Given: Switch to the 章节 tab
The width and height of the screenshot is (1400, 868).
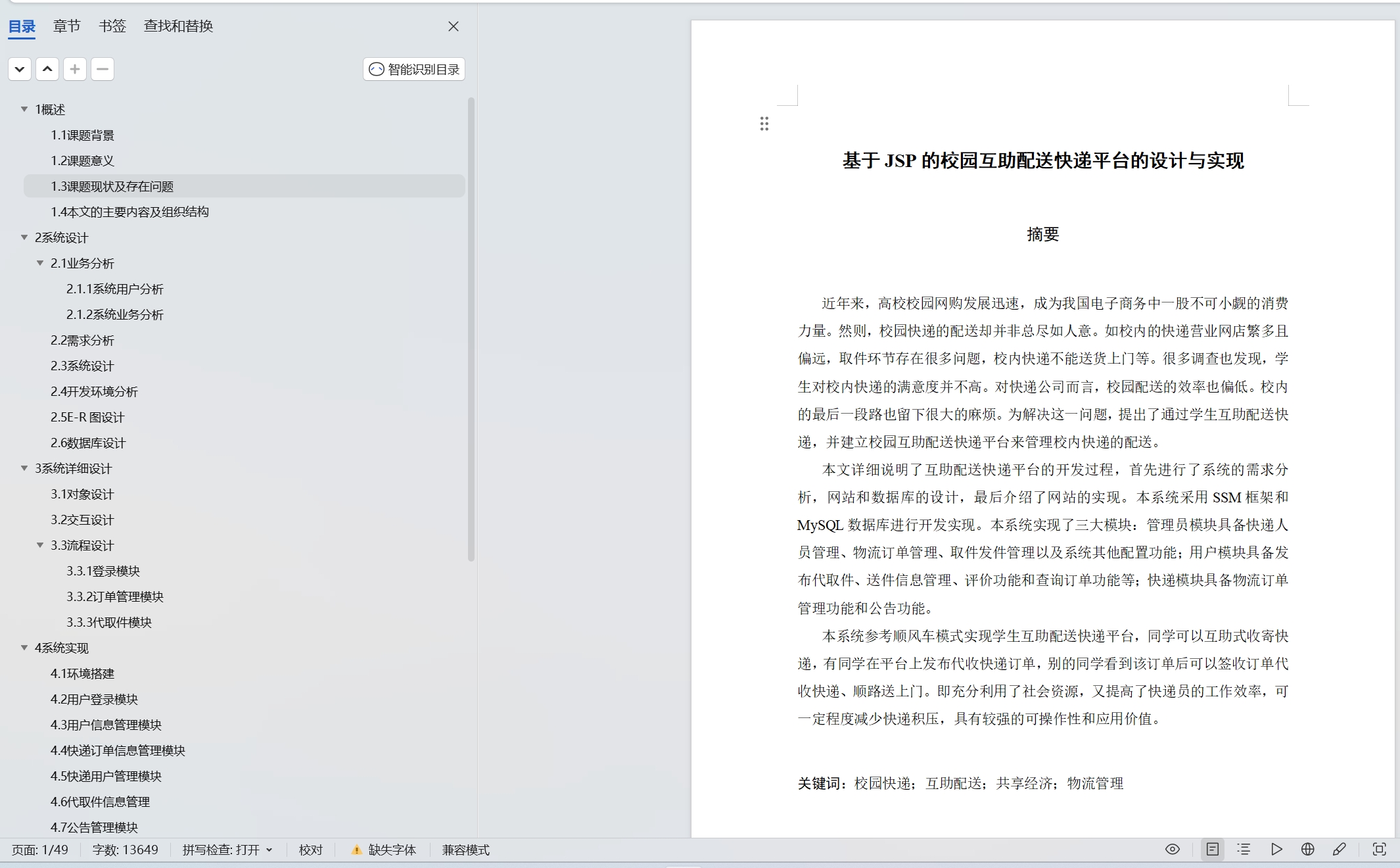Looking at the screenshot, I should pos(66,26).
